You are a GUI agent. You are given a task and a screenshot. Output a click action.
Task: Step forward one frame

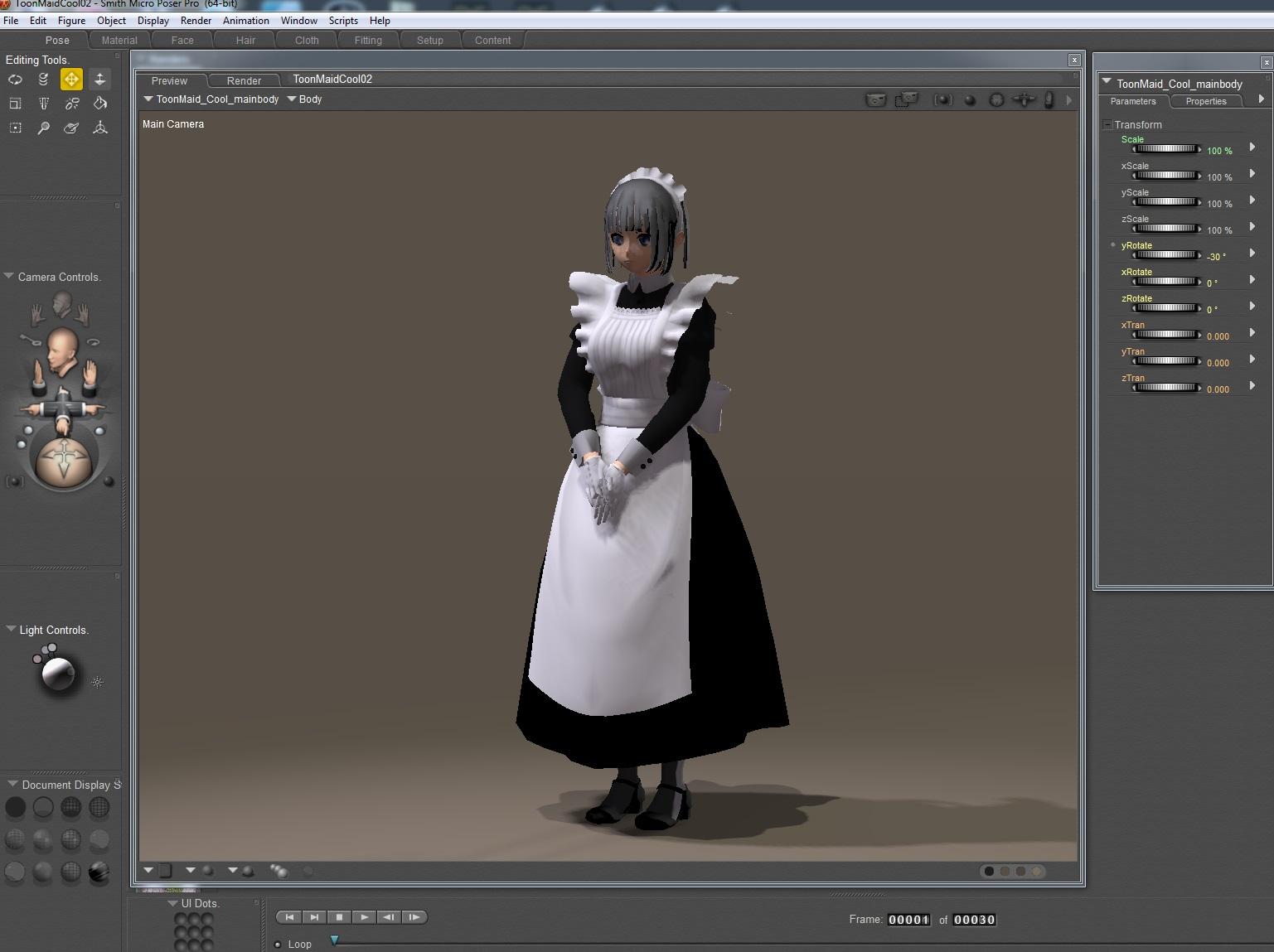click(414, 917)
